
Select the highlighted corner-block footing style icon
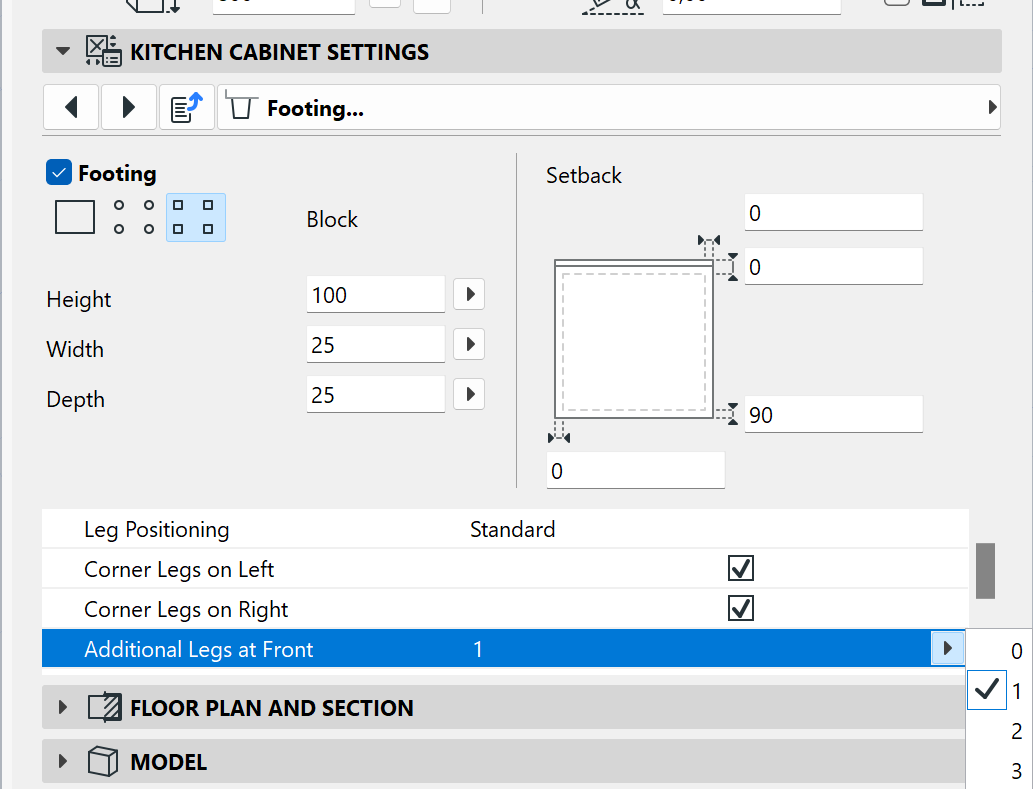[x=195, y=216]
